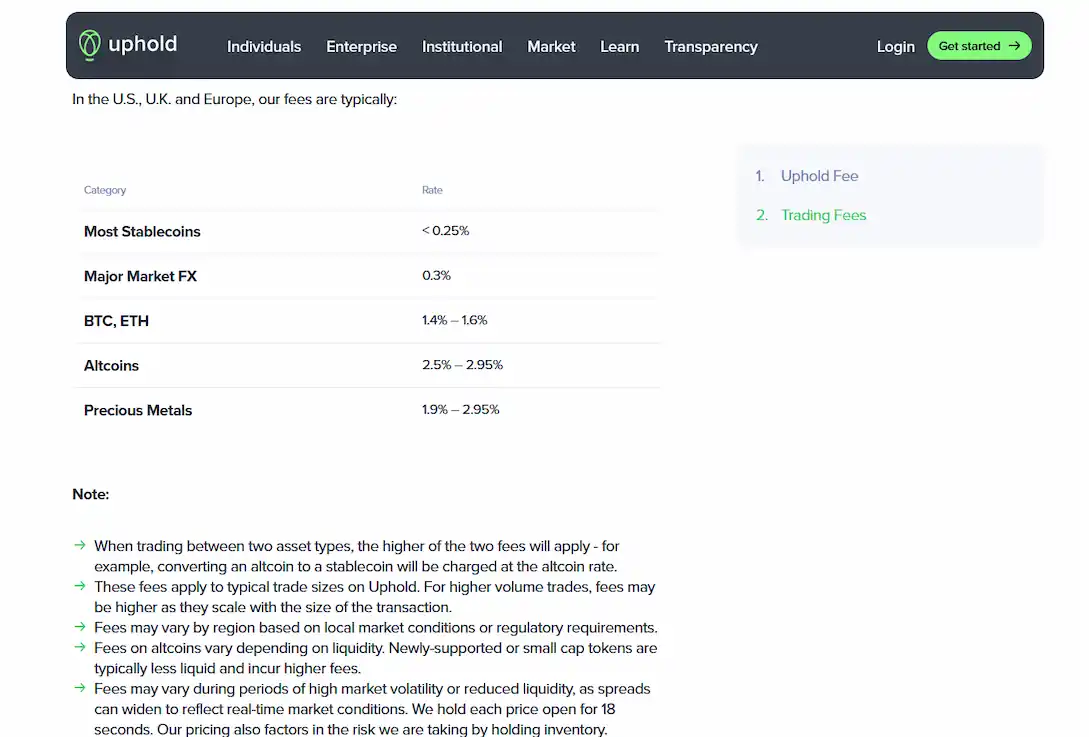Open the Individuals menu
The width and height of the screenshot is (1089, 737).
[x=264, y=47]
